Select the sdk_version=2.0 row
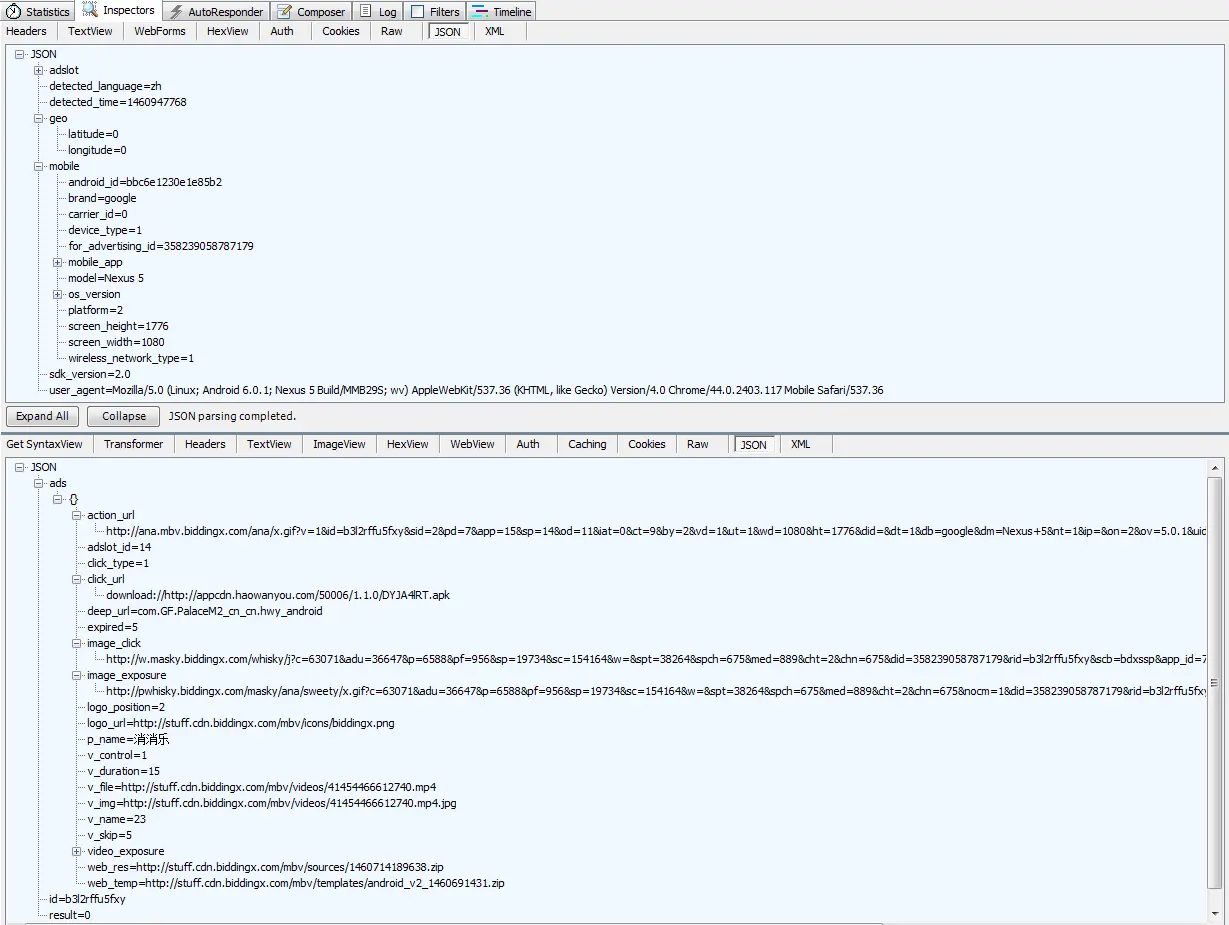 click(x=90, y=374)
